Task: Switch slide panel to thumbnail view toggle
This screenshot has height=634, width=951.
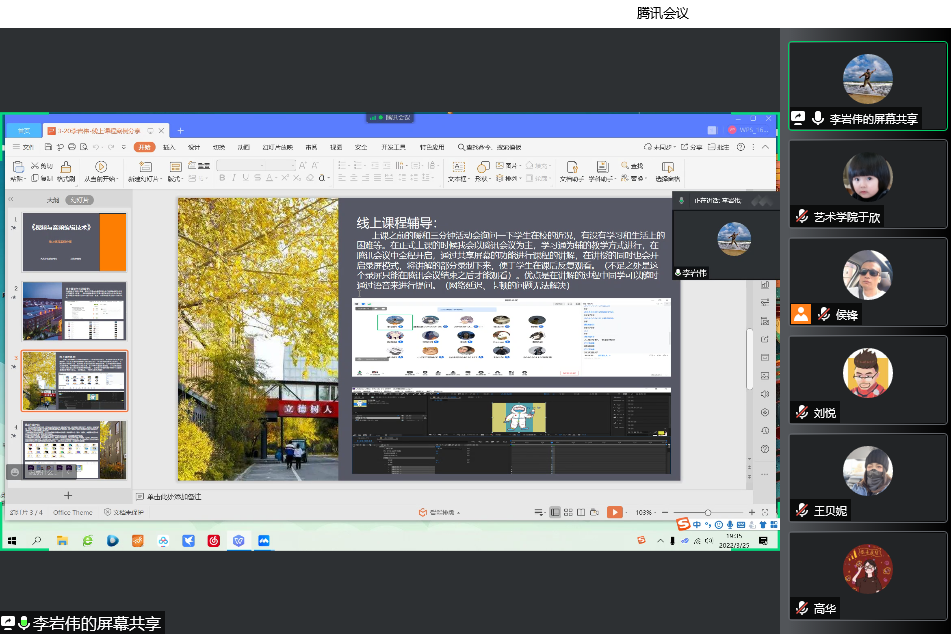Action: point(79,200)
